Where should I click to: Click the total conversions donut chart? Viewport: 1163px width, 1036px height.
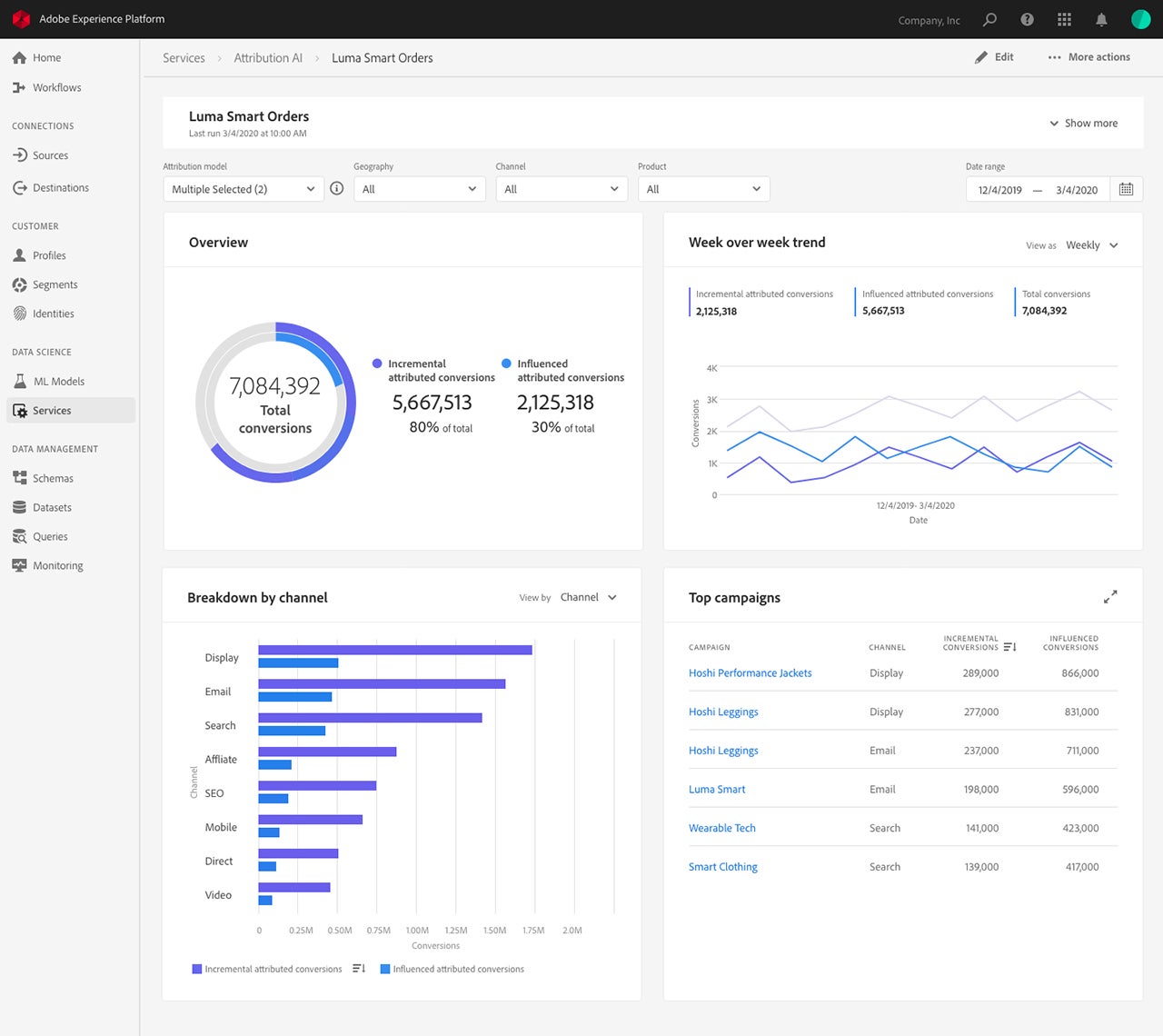pos(275,402)
